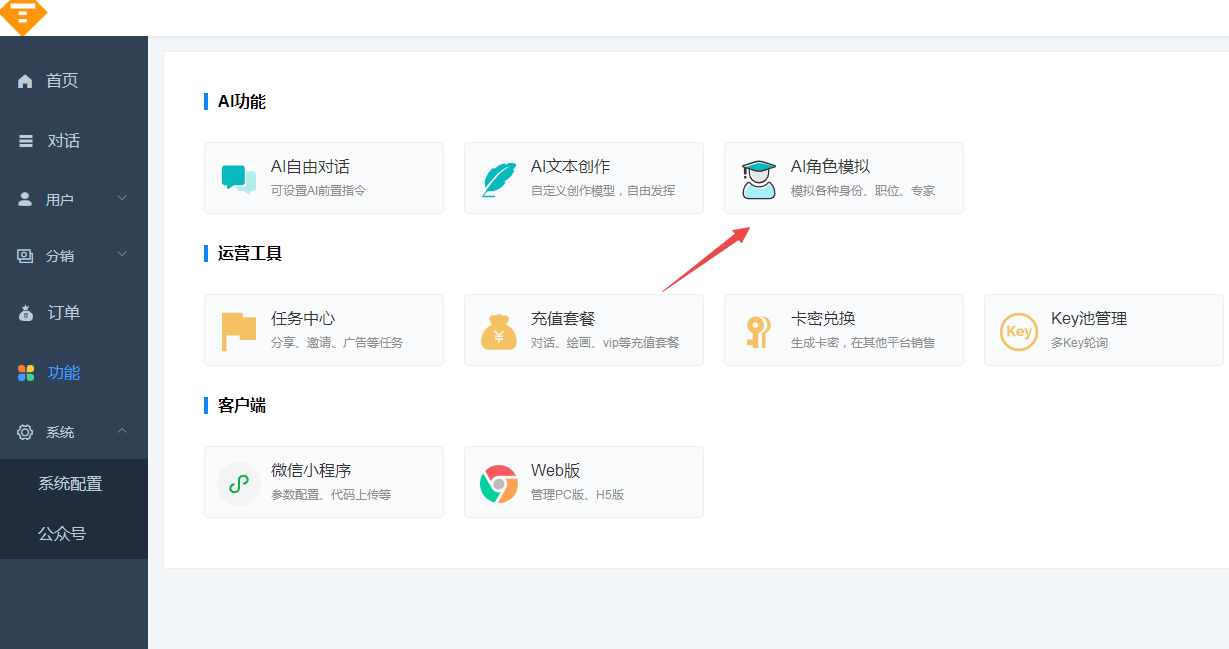Click the text 生成卡密，在其他平台销售
This screenshot has height=649, width=1229.
pyautogui.click(x=863, y=342)
